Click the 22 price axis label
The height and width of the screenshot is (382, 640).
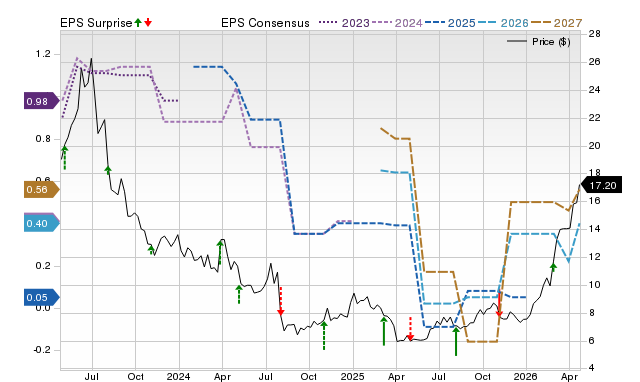594,118
